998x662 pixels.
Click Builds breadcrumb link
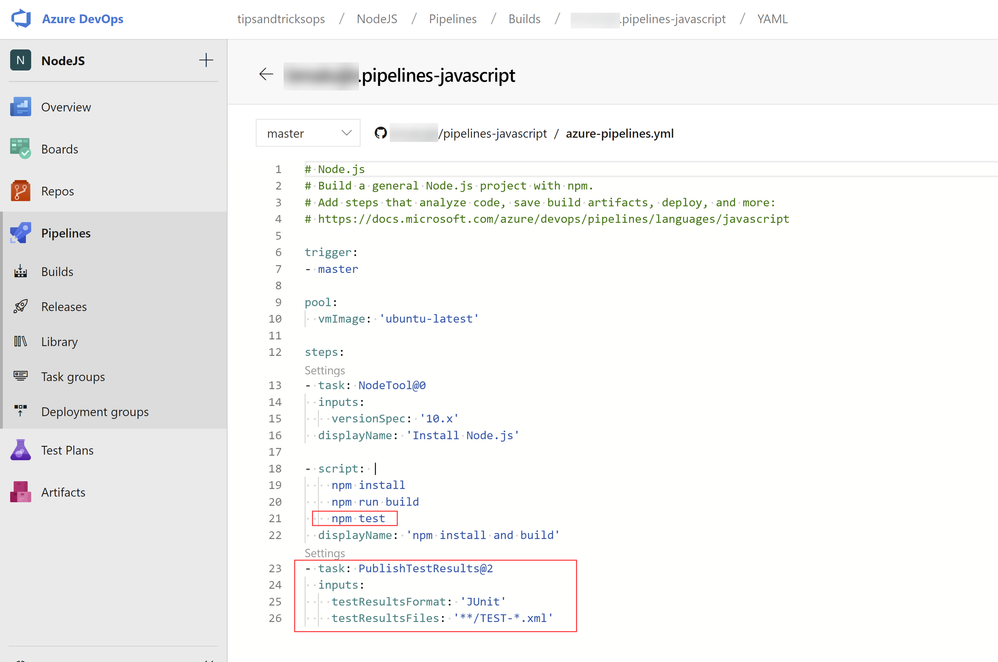point(524,19)
